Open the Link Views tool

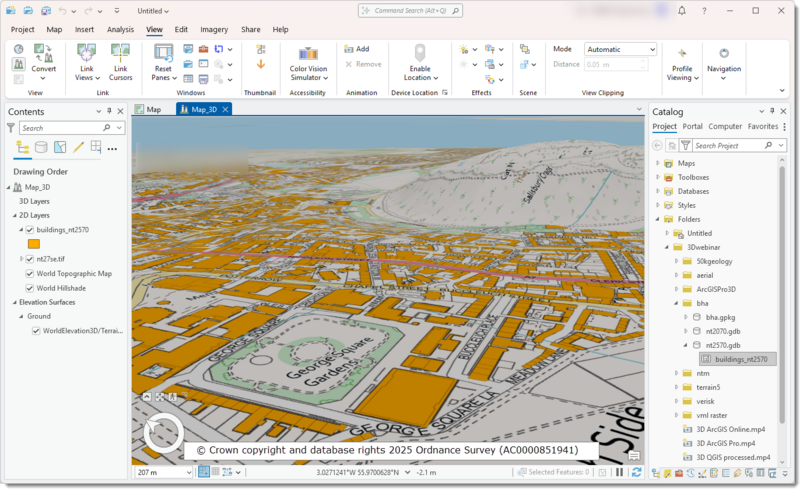(87, 62)
